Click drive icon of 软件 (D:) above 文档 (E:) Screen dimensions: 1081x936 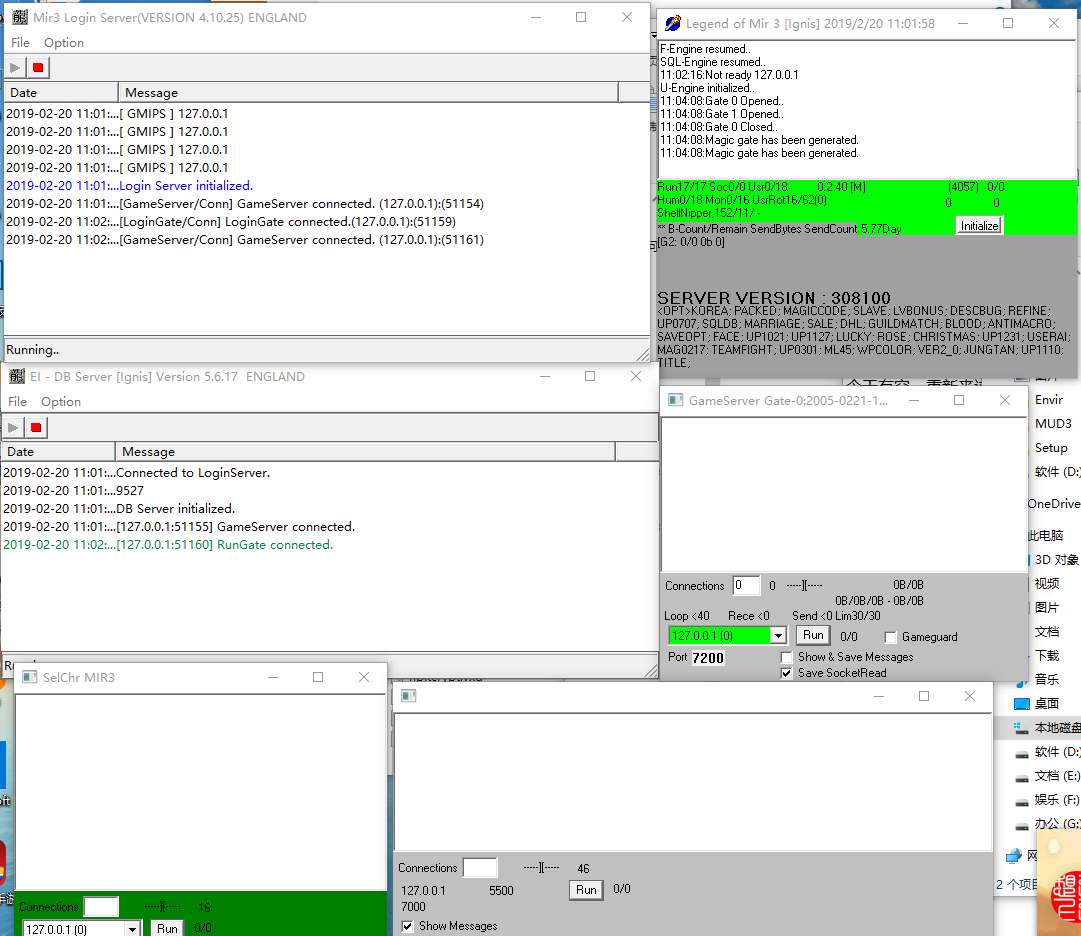pos(1022,753)
